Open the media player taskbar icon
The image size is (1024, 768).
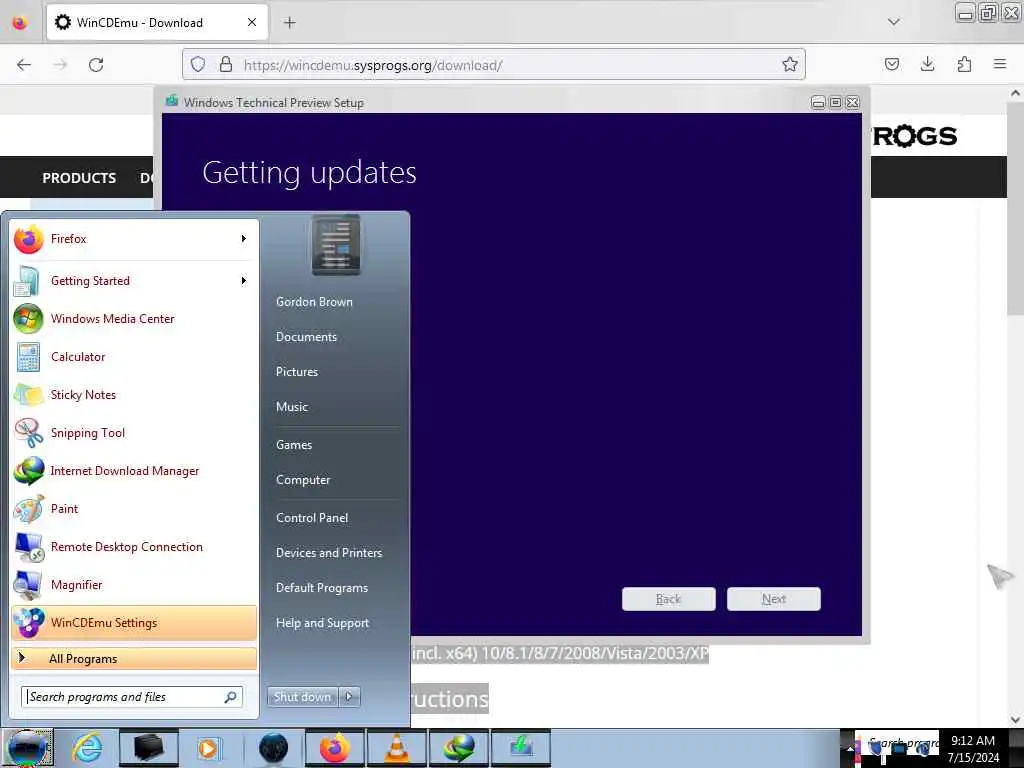[208, 748]
